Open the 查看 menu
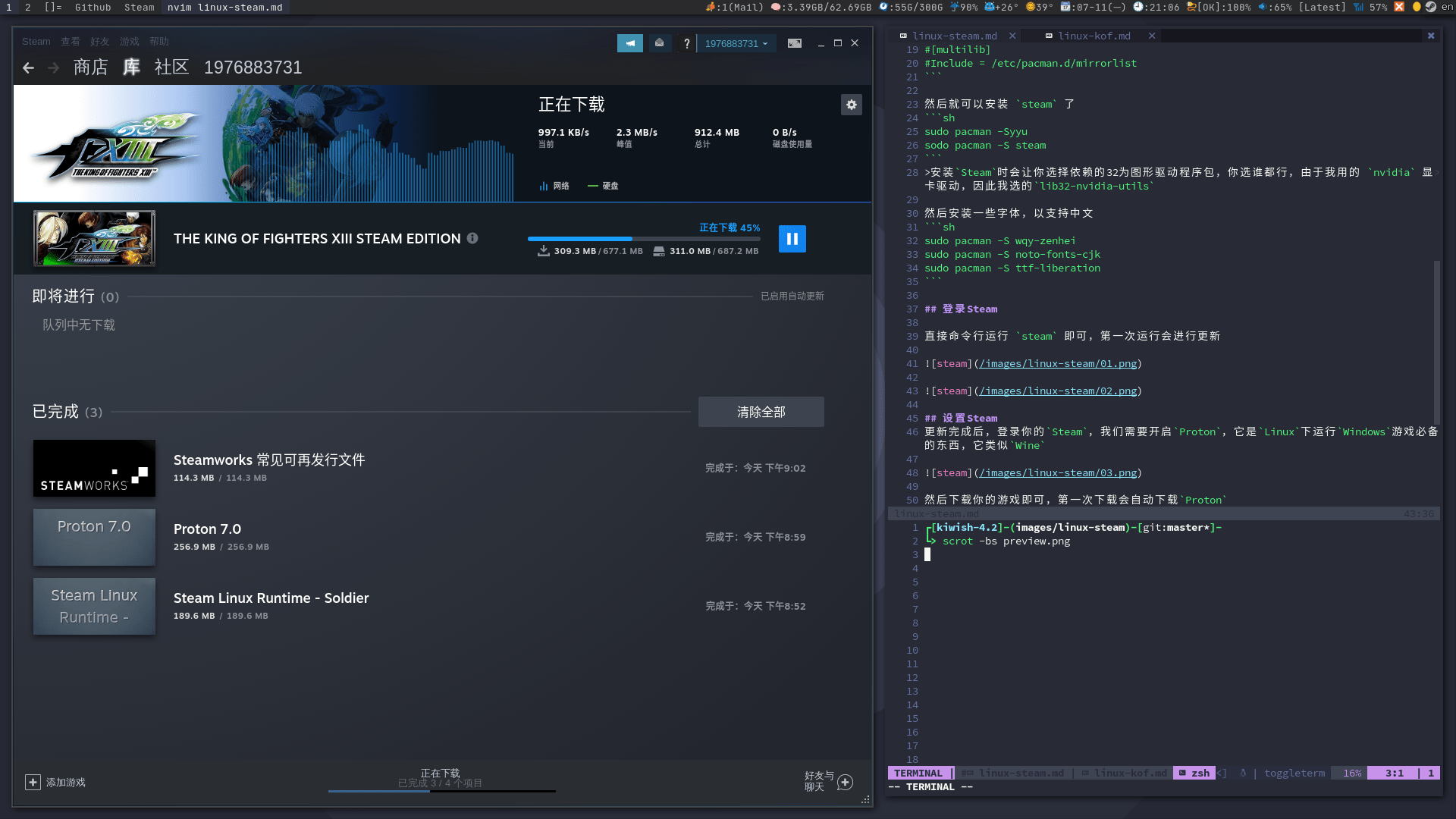The width and height of the screenshot is (1456, 819). pos(71,42)
